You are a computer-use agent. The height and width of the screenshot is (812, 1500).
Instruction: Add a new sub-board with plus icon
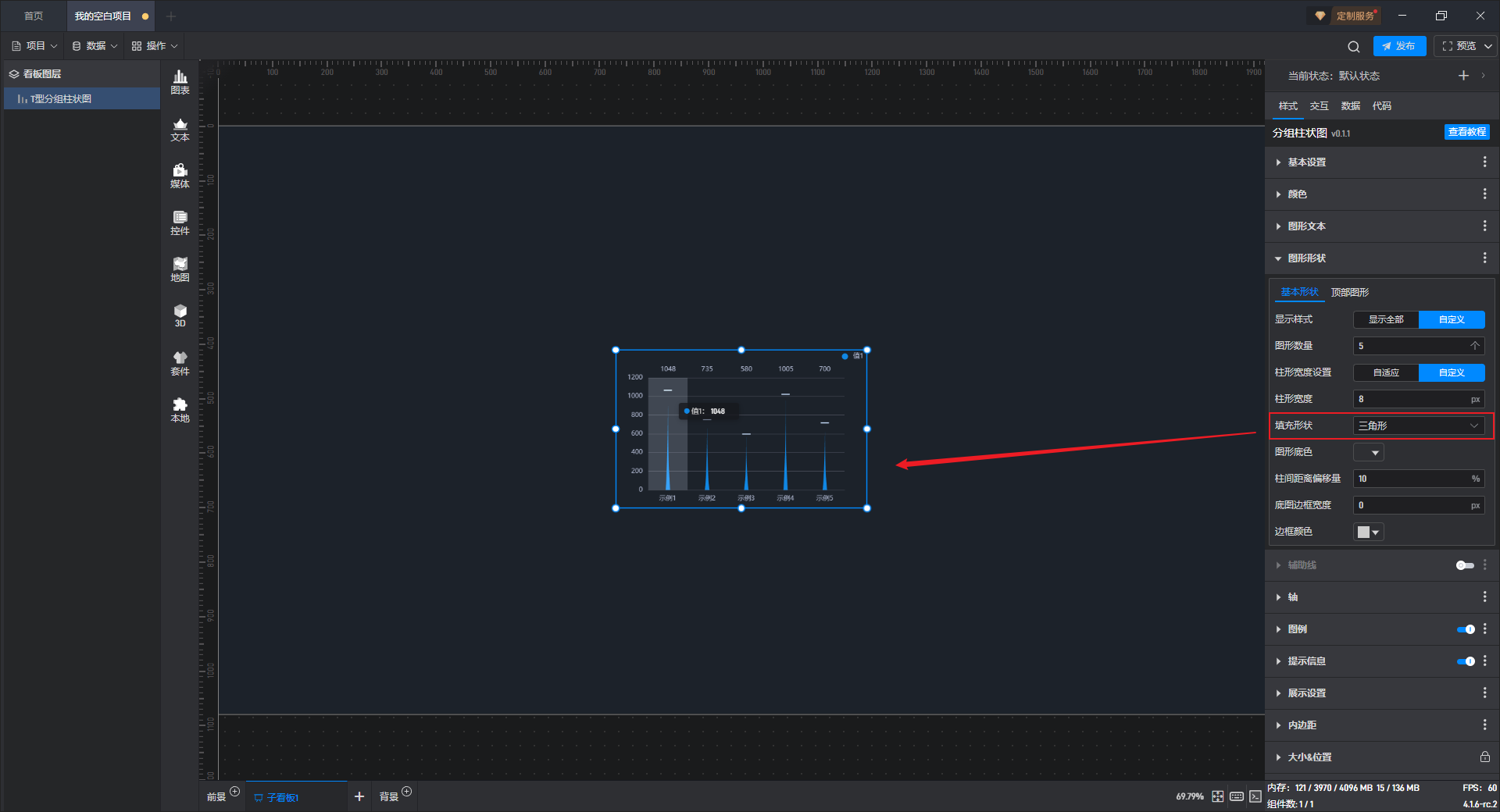[359, 796]
